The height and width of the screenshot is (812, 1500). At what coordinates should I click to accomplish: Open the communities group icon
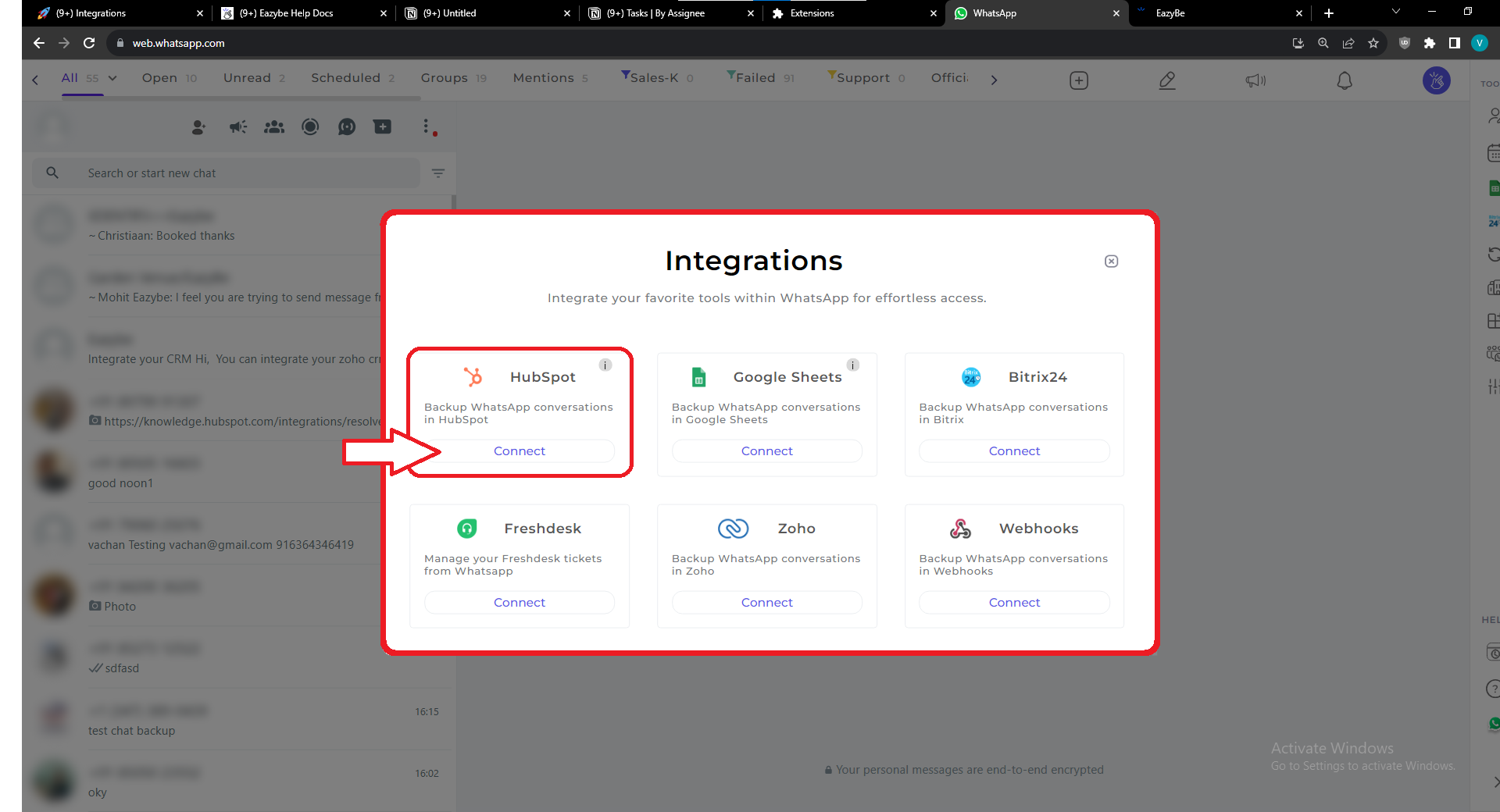(274, 127)
